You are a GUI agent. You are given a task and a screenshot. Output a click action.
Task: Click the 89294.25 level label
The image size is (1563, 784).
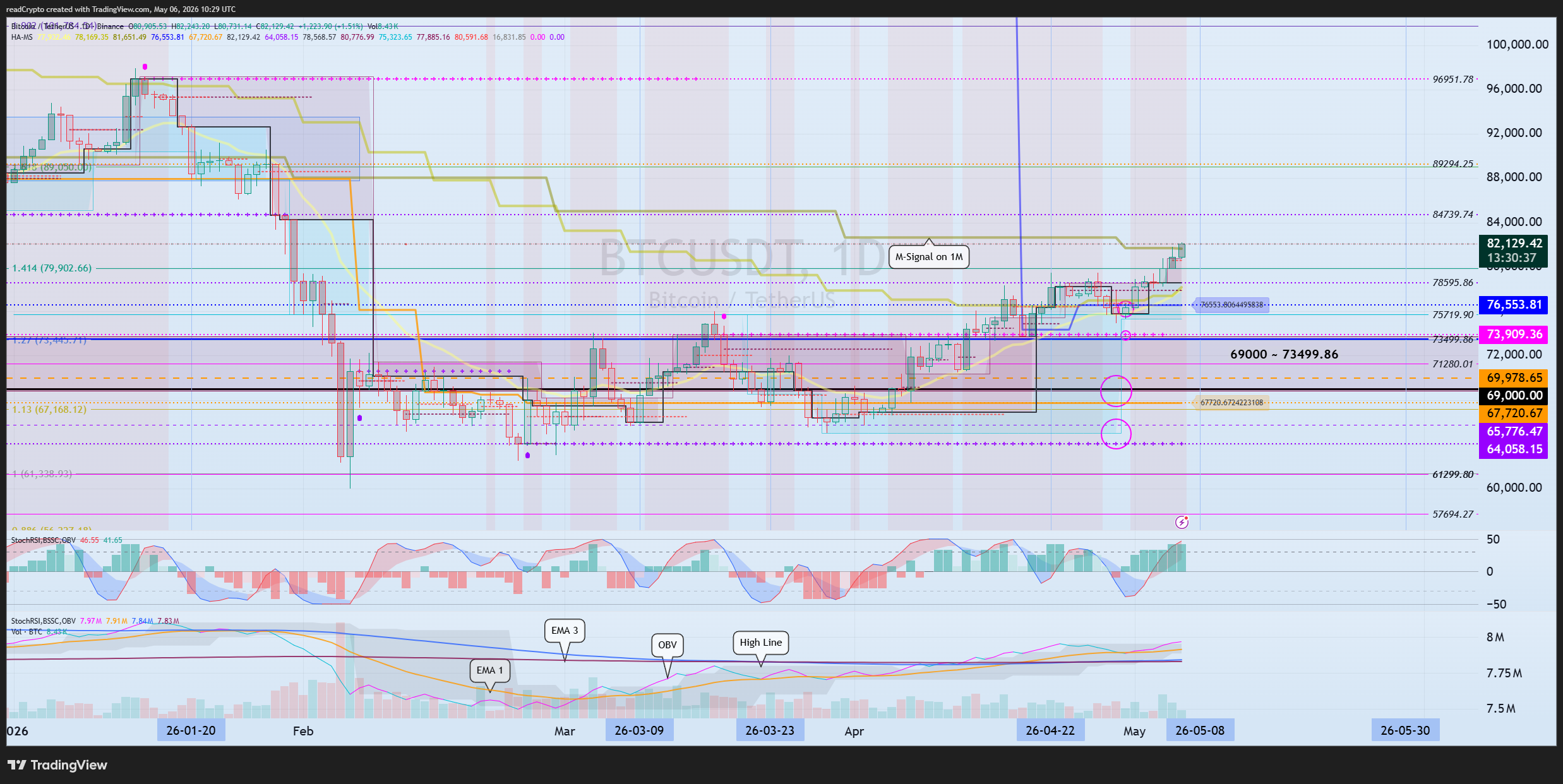(1452, 163)
